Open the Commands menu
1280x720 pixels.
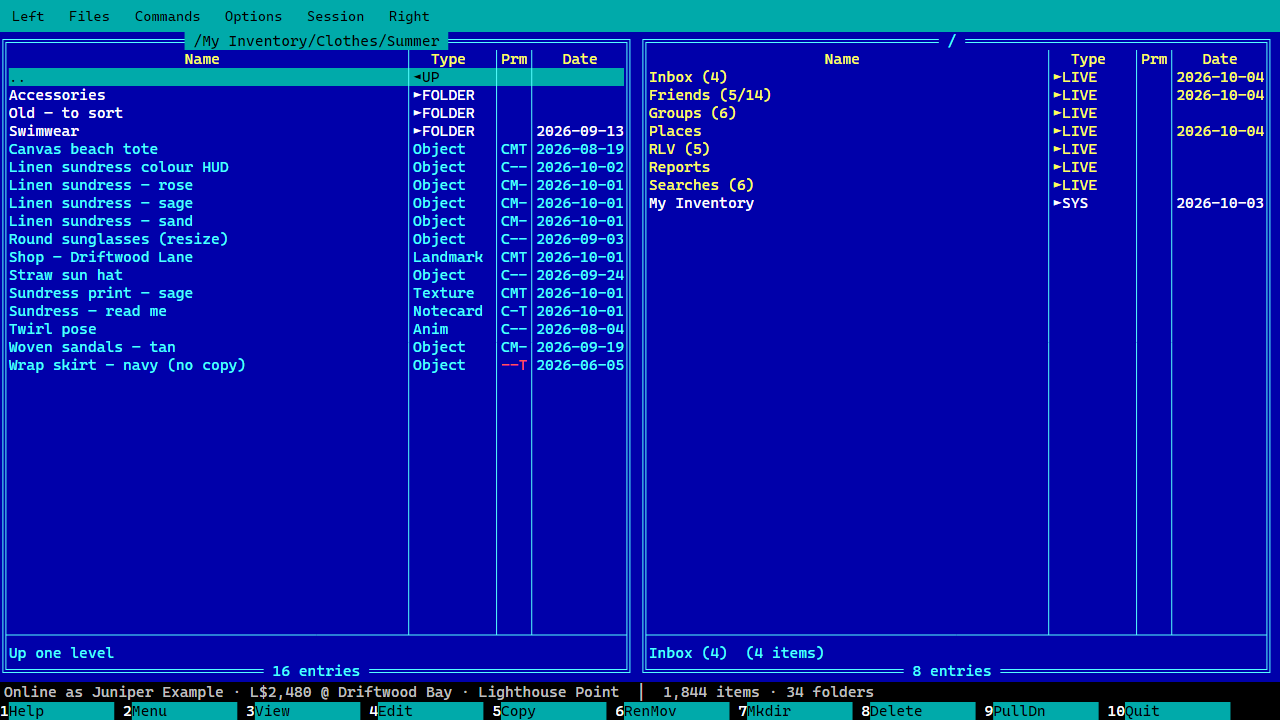click(x=167, y=16)
